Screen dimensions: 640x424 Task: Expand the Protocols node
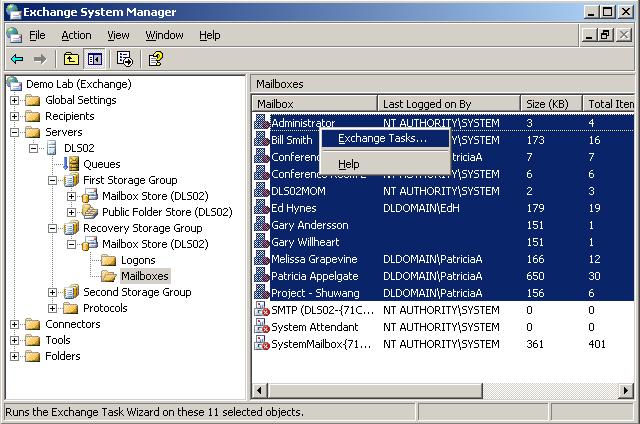coord(52,308)
